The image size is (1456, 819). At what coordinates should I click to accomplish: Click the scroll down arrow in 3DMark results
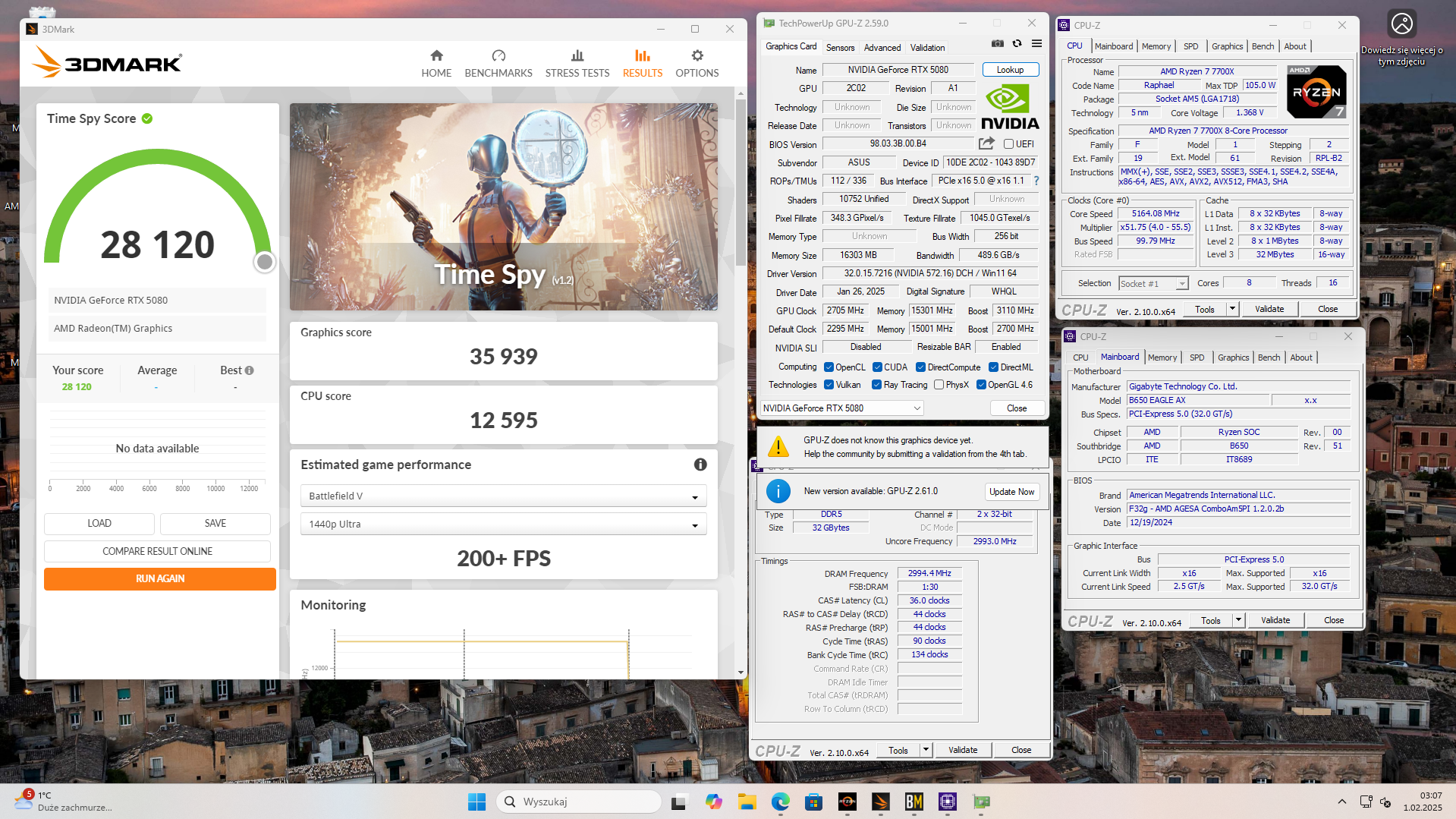(741, 673)
